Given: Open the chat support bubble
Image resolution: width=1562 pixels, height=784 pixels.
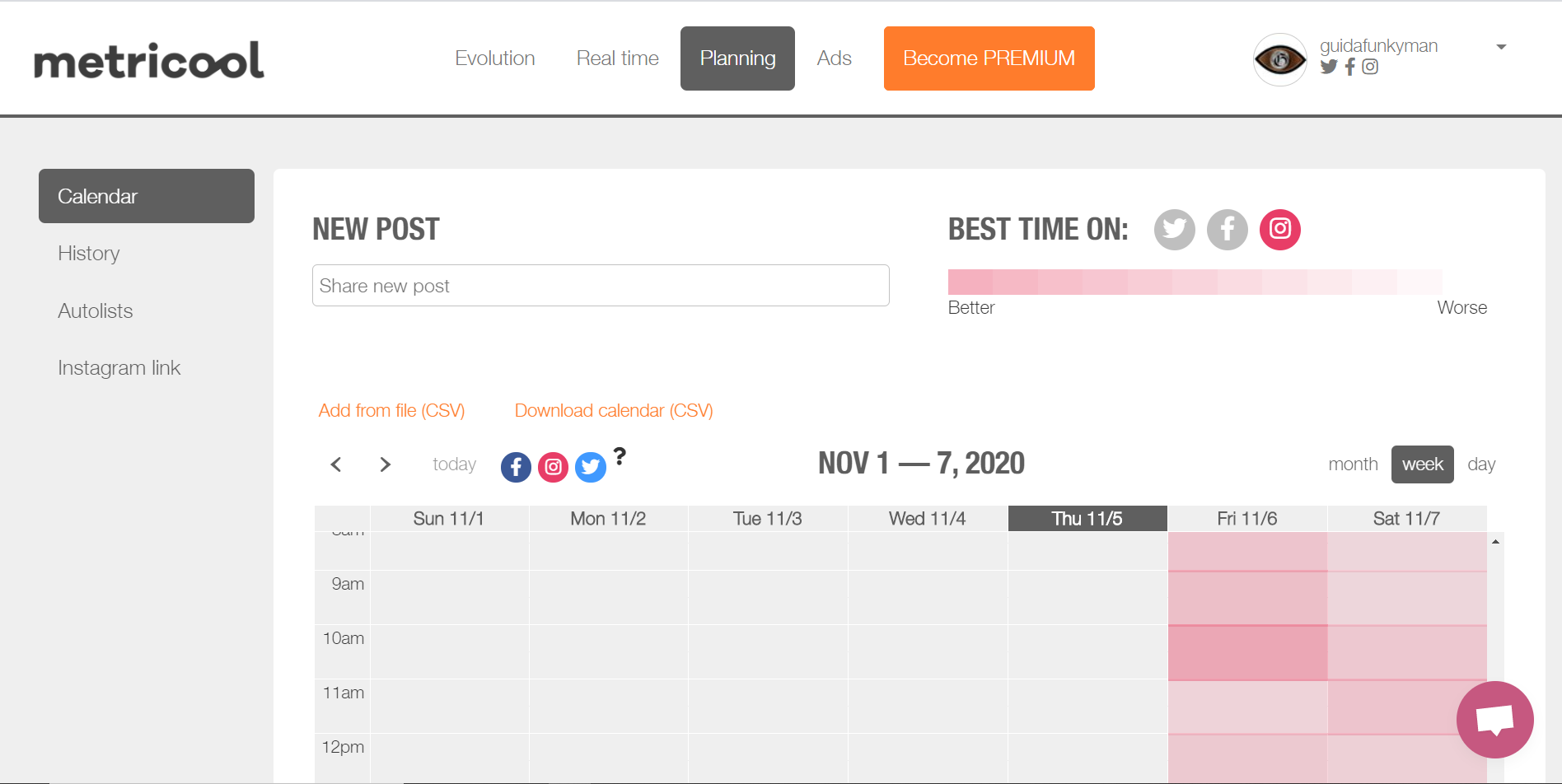Looking at the screenshot, I should (x=1494, y=720).
